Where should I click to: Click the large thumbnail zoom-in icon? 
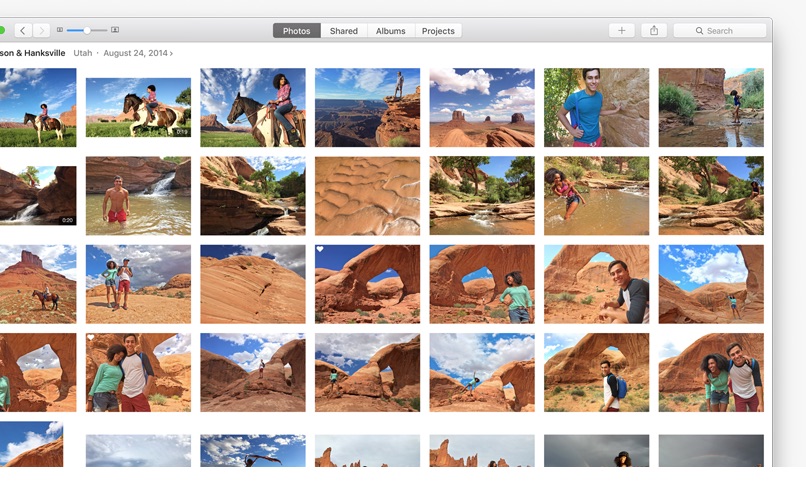click(115, 31)
